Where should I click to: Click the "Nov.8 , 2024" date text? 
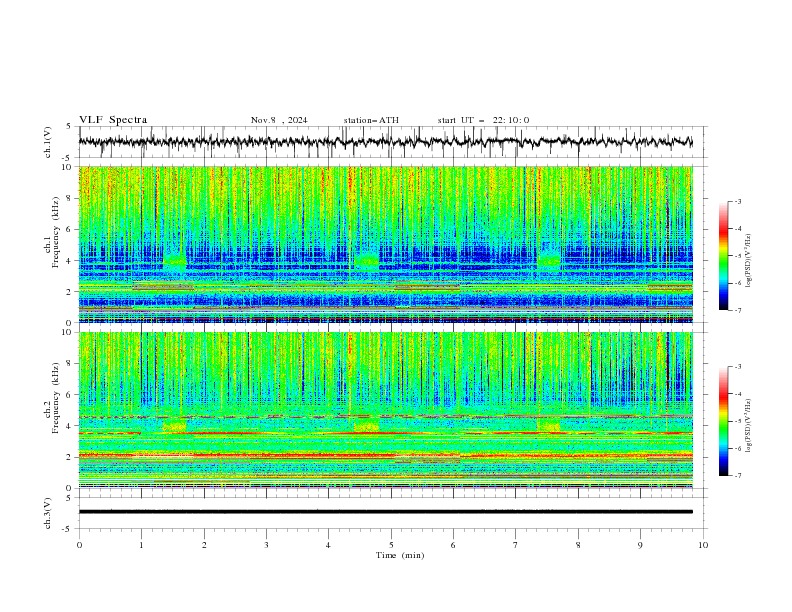pyautogui.click(x=279, y=120)
